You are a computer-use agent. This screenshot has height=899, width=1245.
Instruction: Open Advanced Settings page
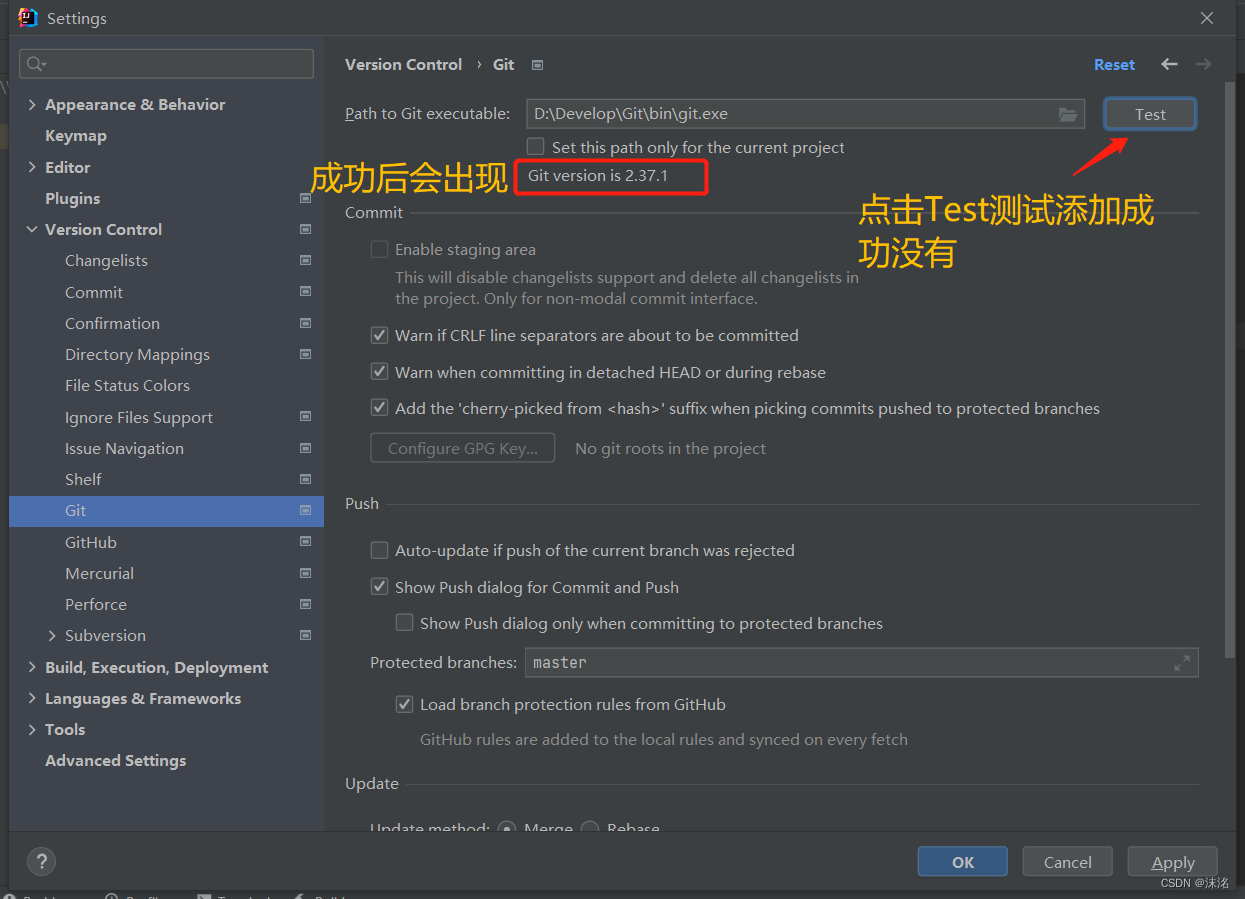(x=115, y=760)
